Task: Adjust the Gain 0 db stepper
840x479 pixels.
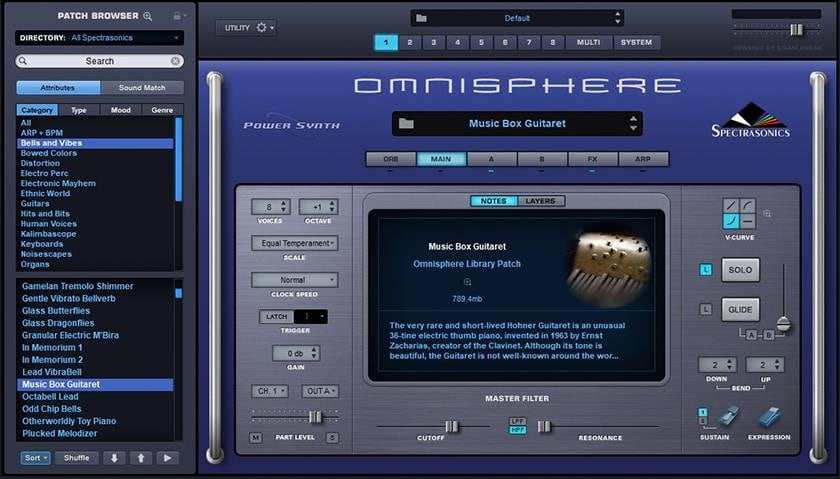Action: (x=296, y=354)
